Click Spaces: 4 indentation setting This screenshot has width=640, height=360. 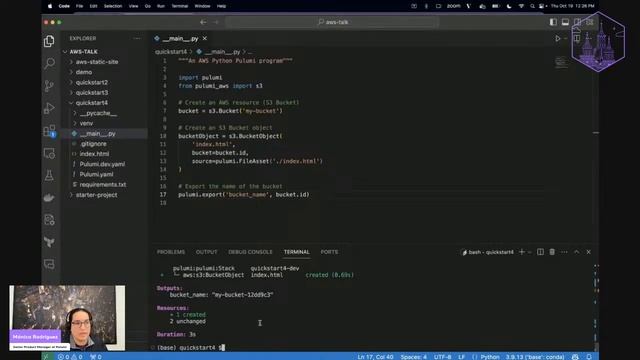coord(413,357)
